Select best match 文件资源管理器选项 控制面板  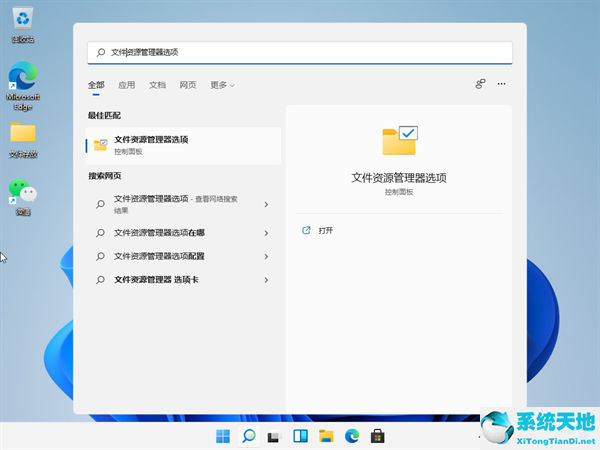(183, 145)
